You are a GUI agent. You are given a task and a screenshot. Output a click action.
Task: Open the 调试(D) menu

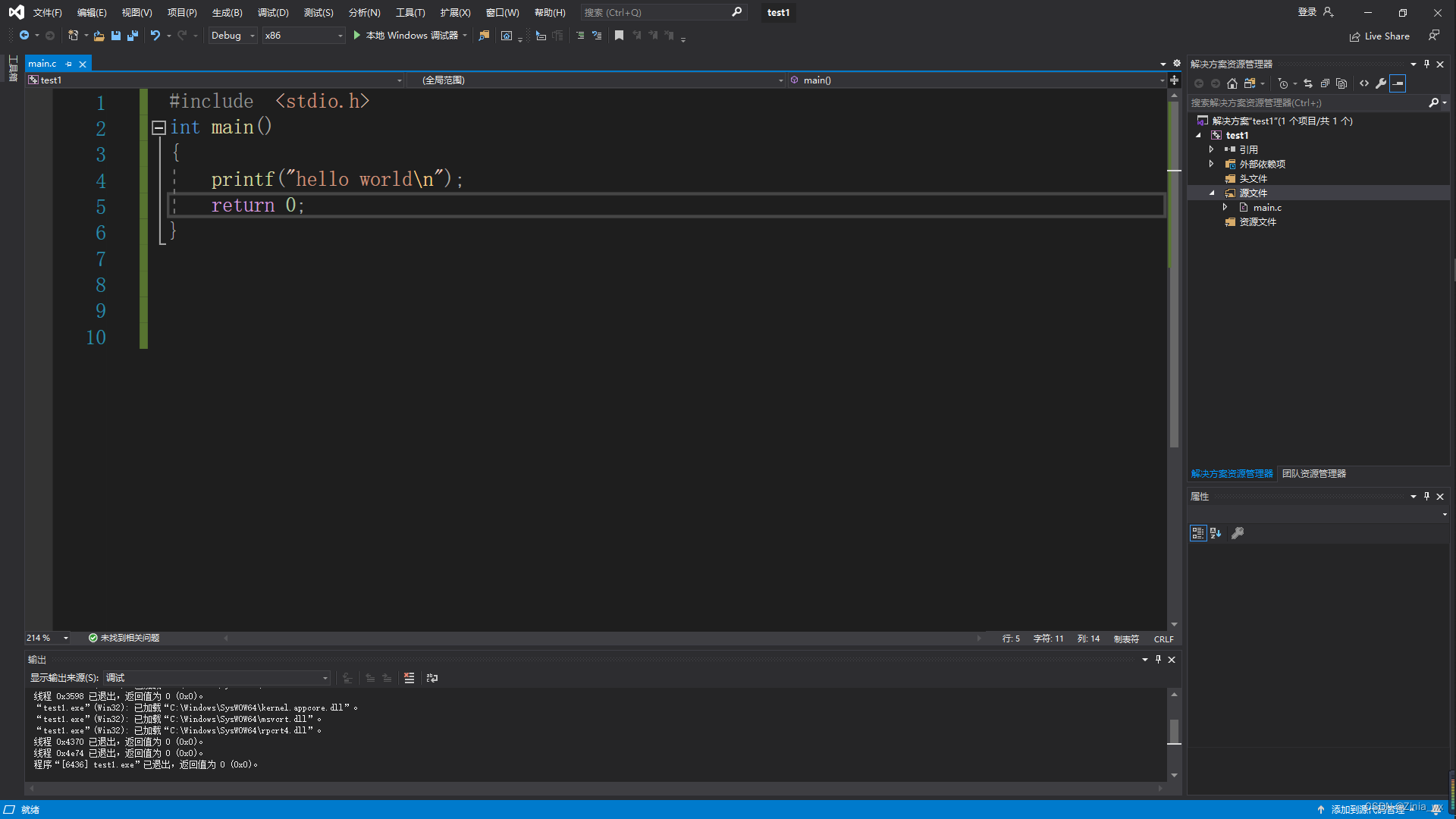(273, 12)
